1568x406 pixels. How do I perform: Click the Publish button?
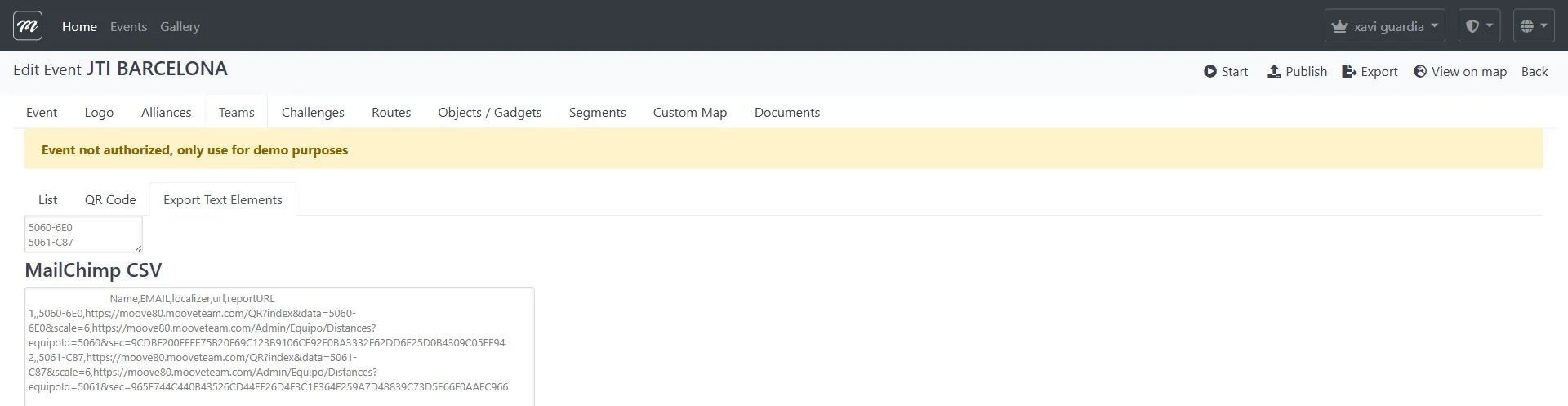coord(1297,72)
